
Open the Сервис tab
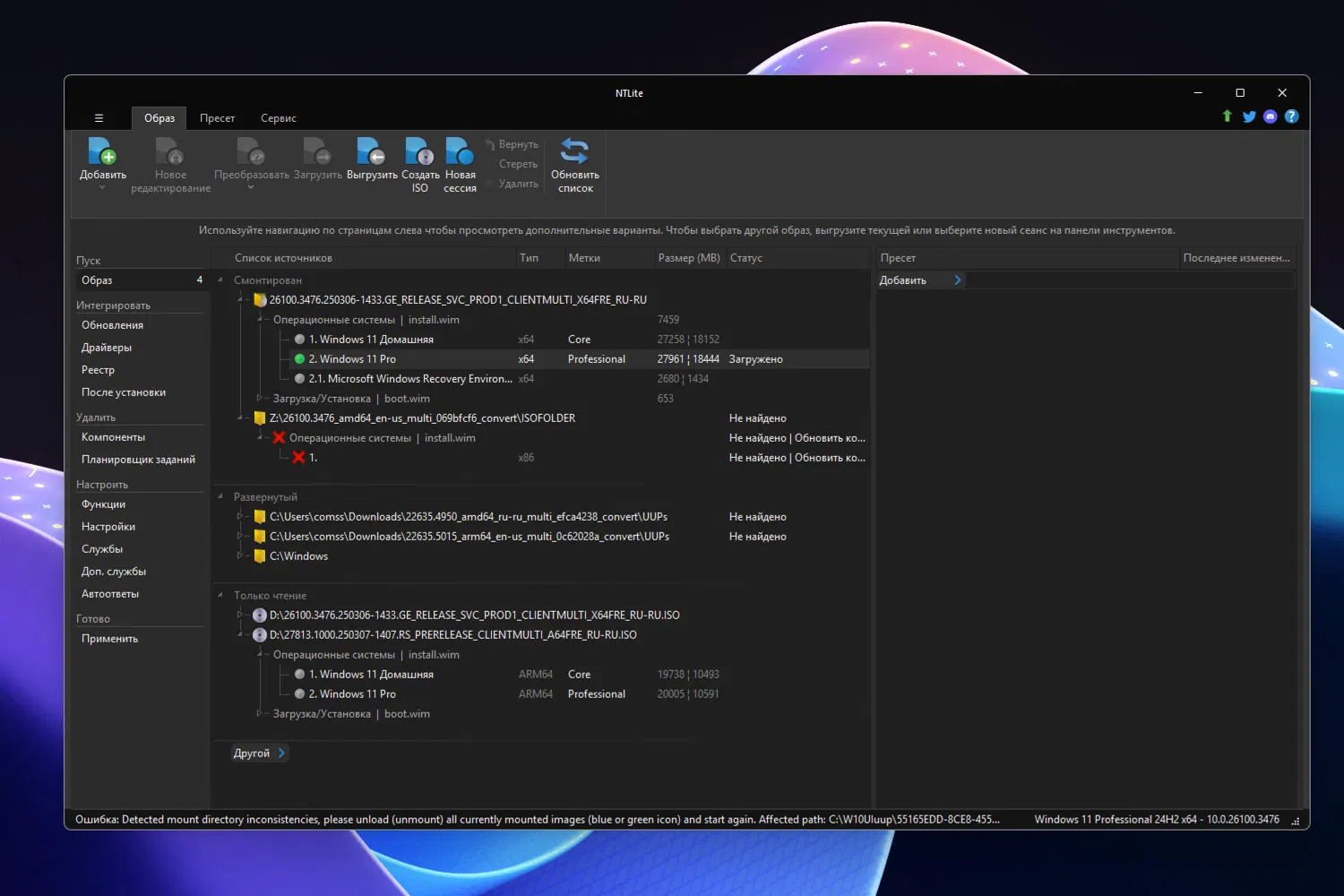pyautogui.click(x=278, y=118)
